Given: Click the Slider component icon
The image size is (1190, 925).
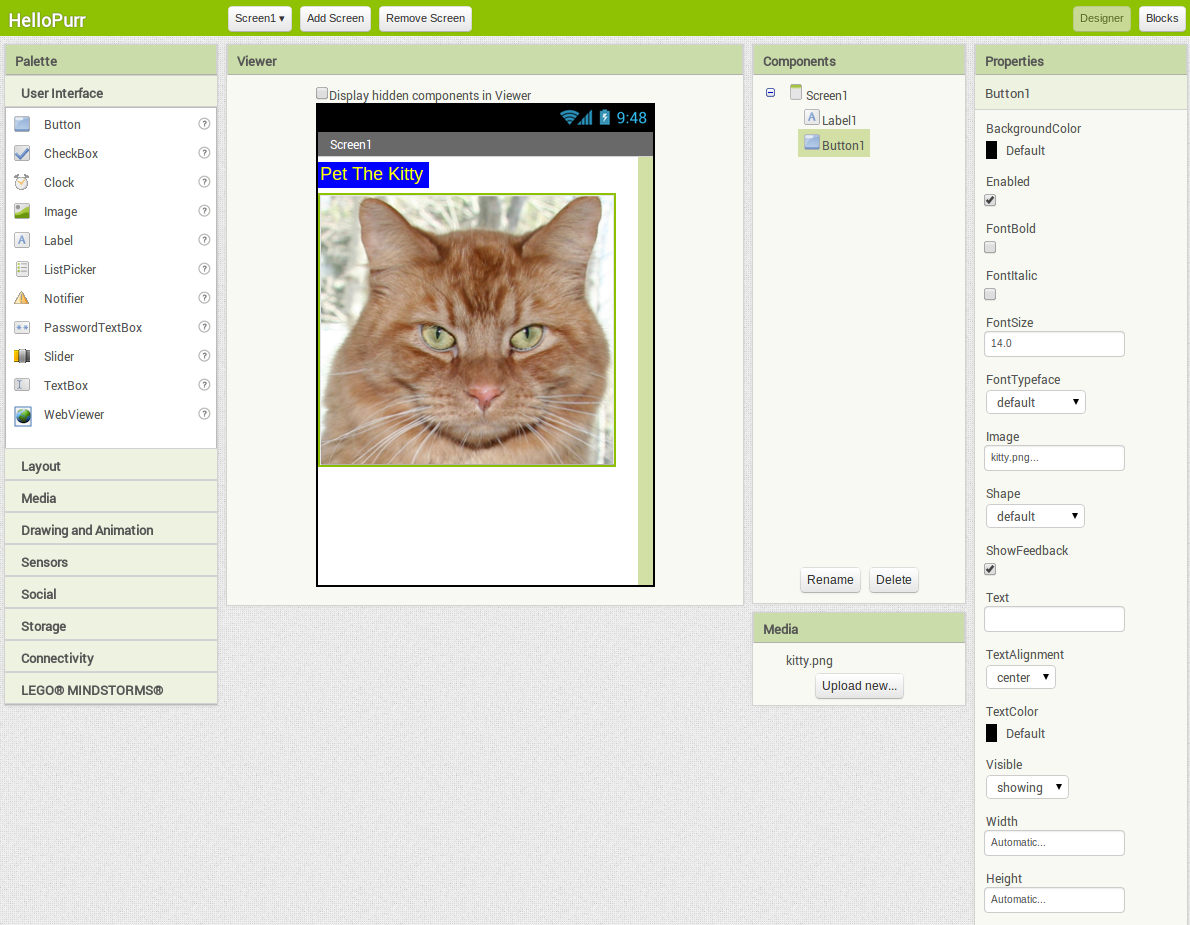Looking at the screenshot, I should pos(22,357).
